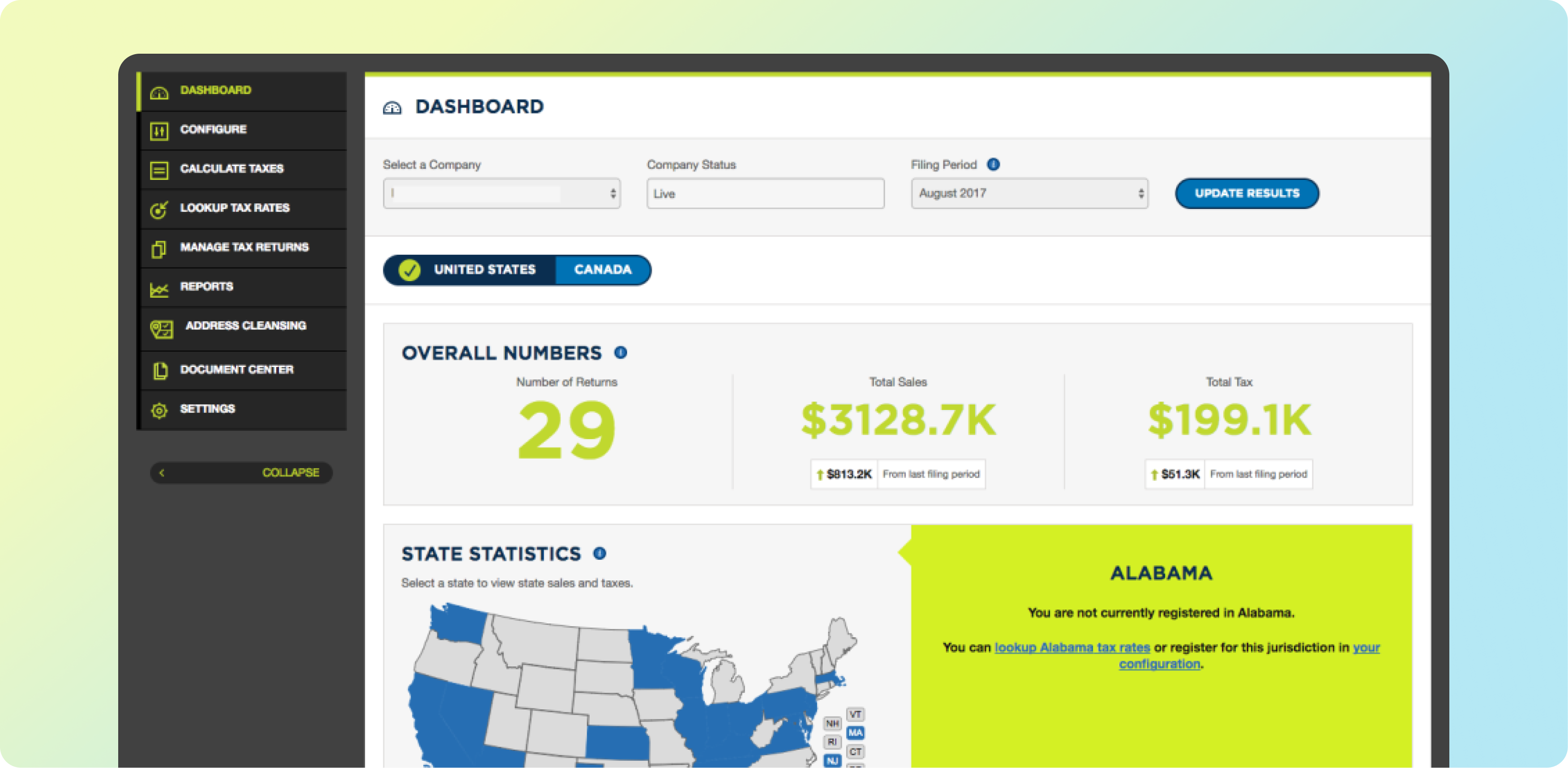Click the Manage Tax Returns documents icon
The image size is (1568, 768).
pos(159,249)
